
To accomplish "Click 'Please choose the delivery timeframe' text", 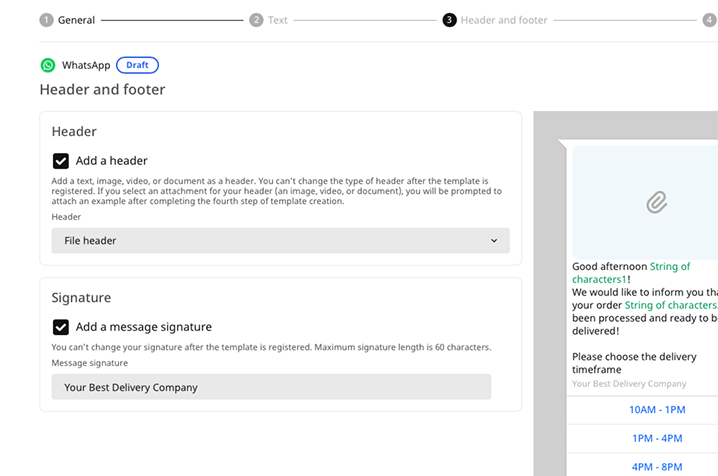I will 634,363.
